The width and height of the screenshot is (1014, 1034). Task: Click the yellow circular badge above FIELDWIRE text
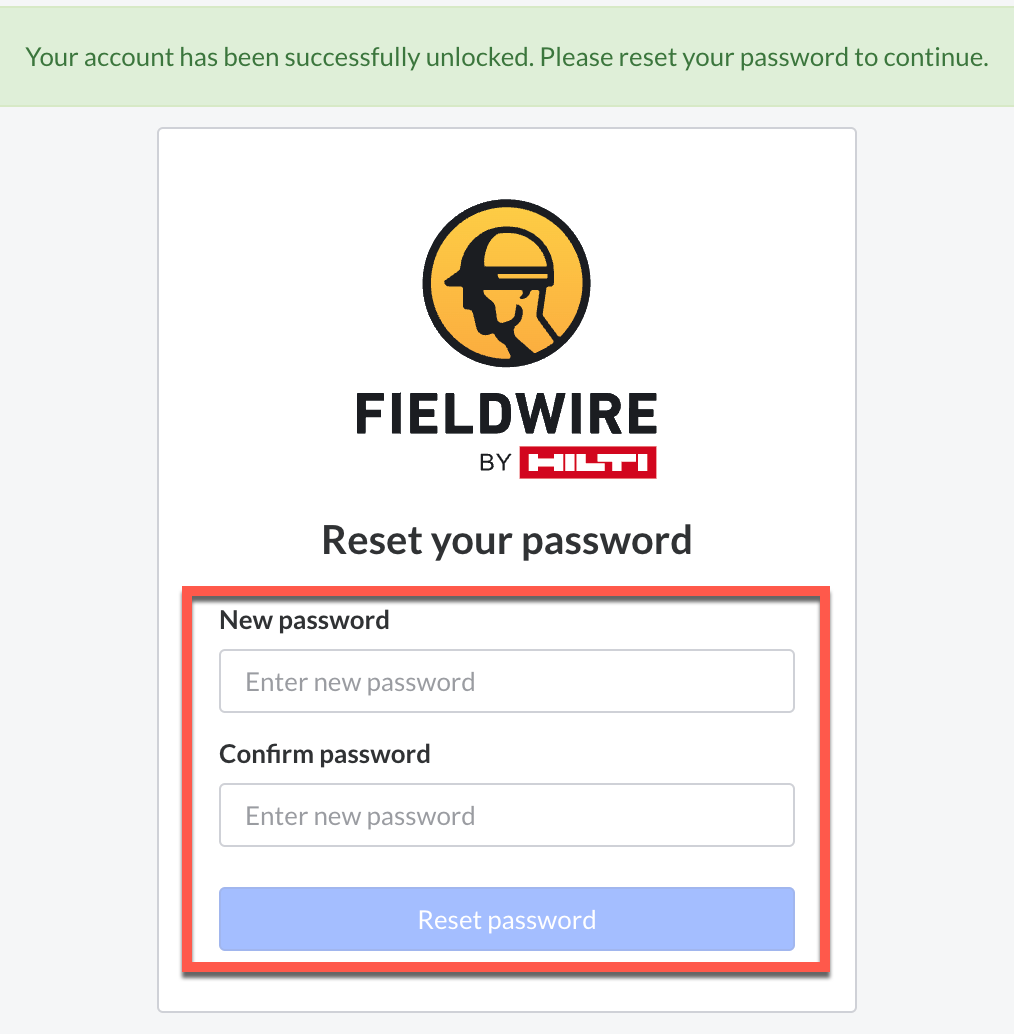click(506, 283)
